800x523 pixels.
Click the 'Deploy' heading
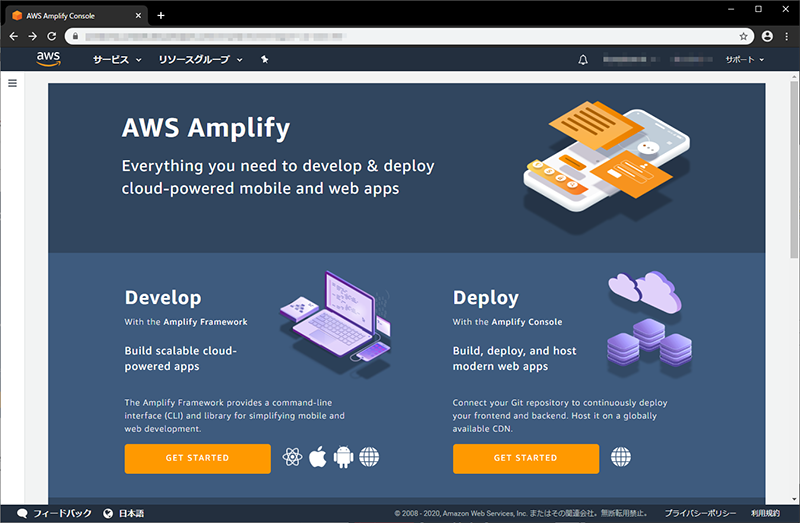coord(486,297)
